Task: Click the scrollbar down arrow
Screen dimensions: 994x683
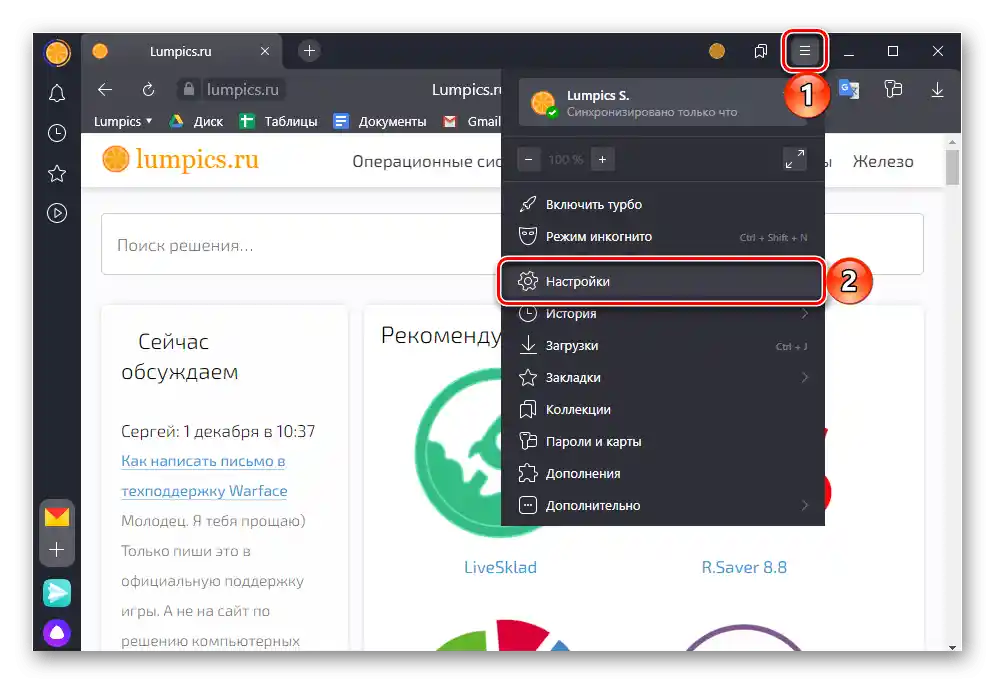Action: pos(952,647)
